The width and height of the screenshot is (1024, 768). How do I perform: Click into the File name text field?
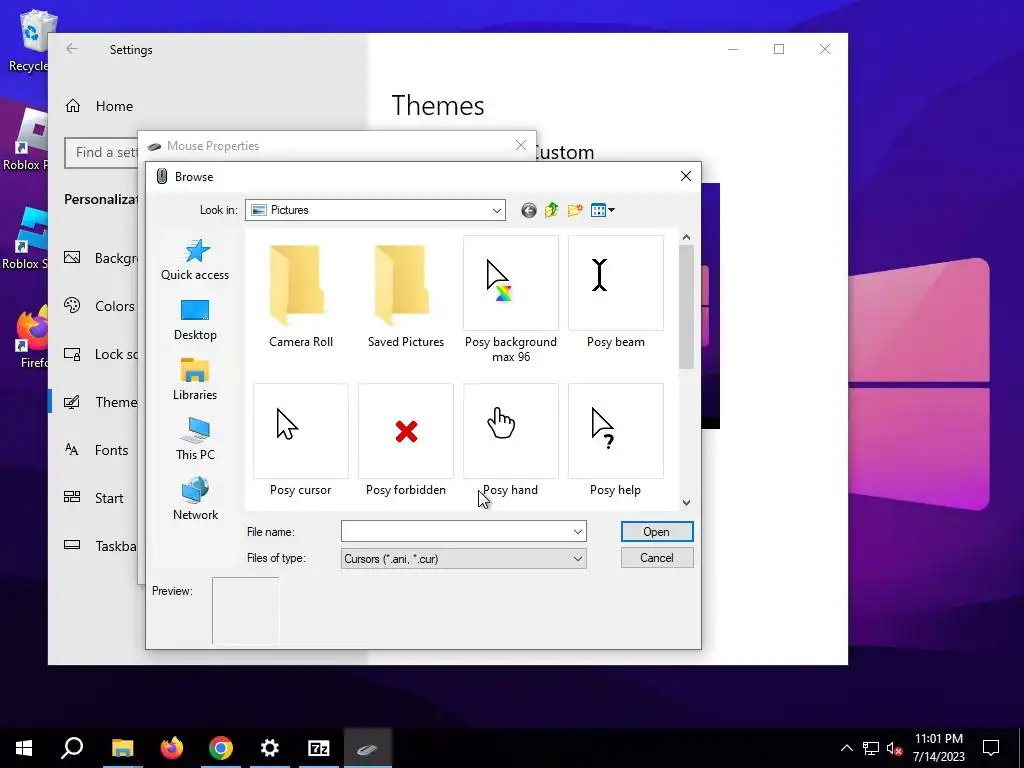(456, 532)
